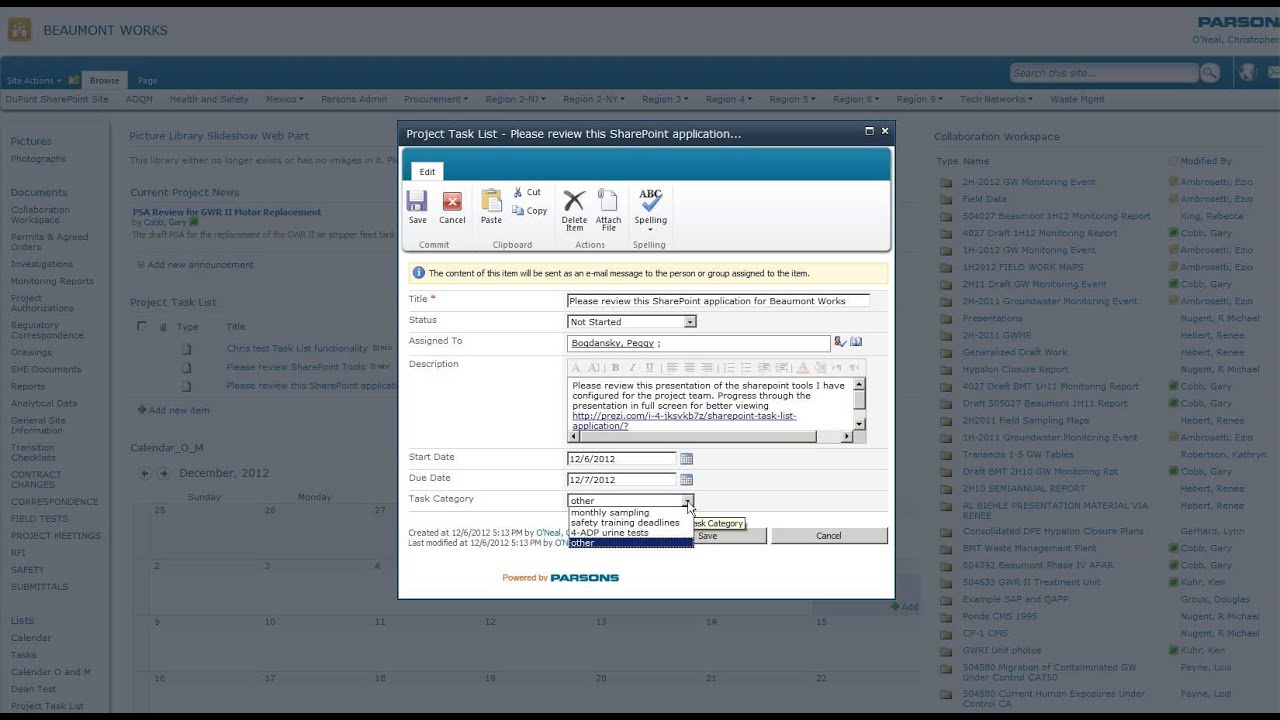This screenshot has height=720, width=1280.
Task: Open the folder icon next to Site Actions
Action: point(73,80)
